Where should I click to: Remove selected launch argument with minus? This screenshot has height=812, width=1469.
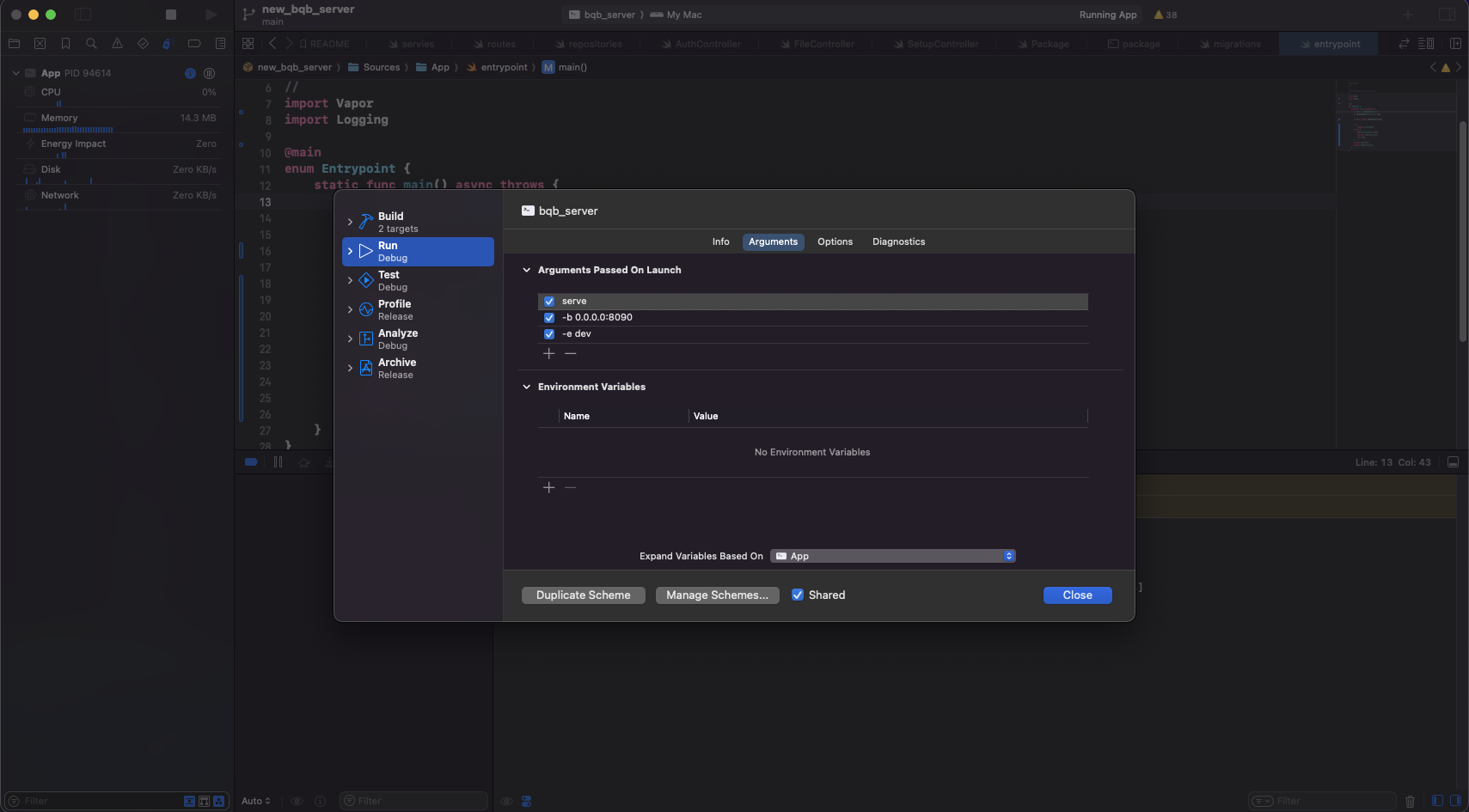point(571,354)
